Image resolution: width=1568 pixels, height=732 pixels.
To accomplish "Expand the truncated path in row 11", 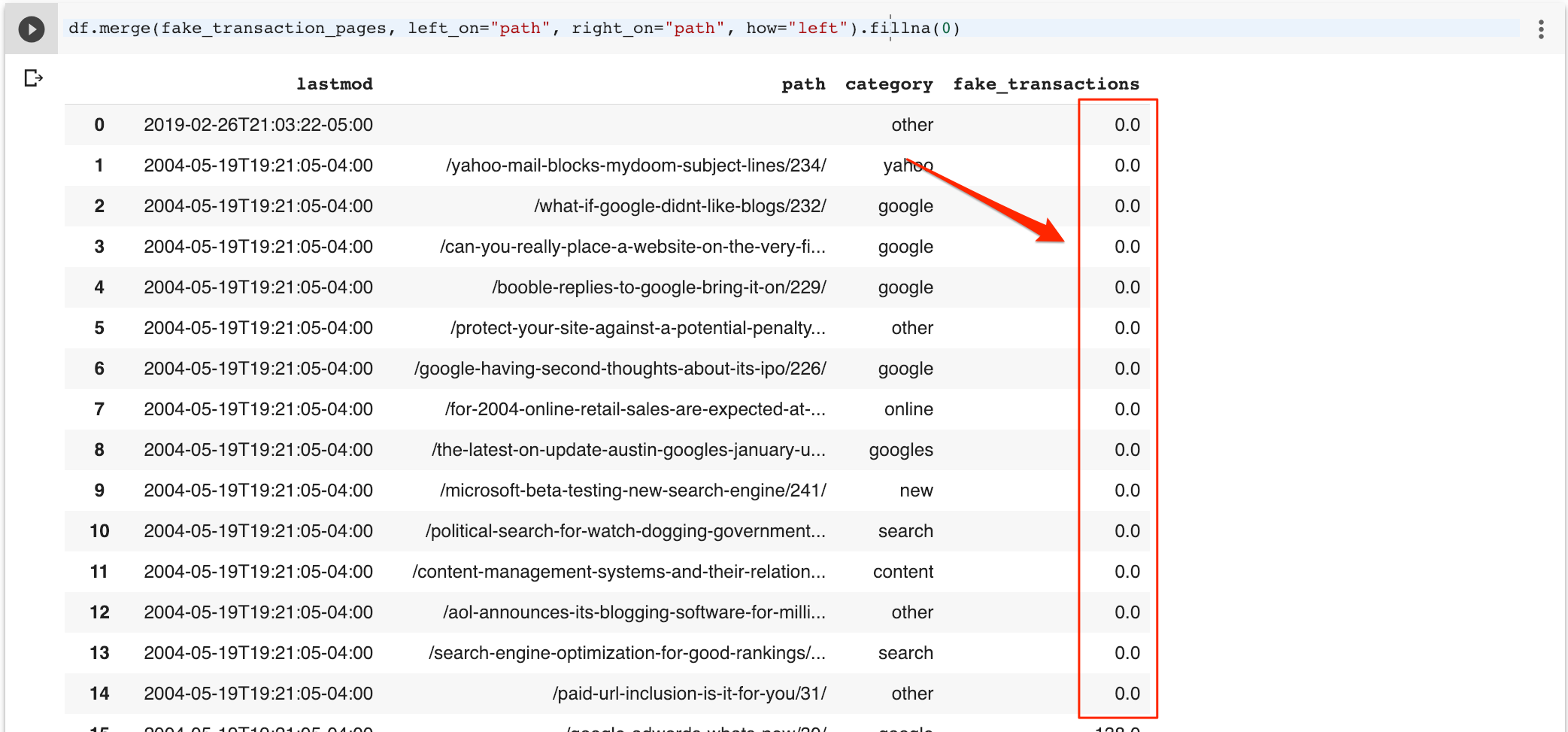I will [x=618, y=572].
